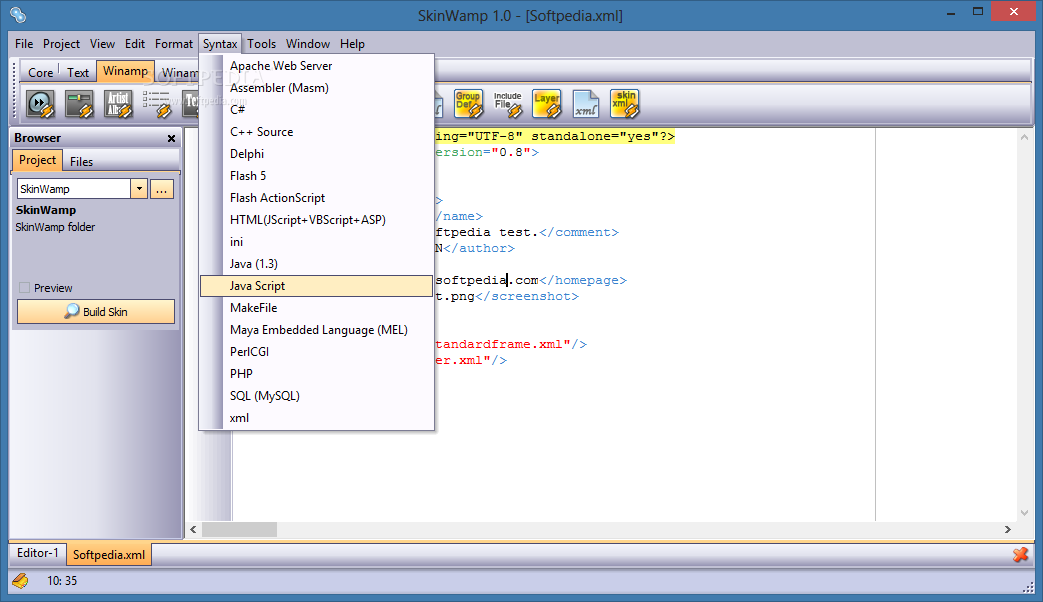Click the browse (...) button

coord(162,189)
